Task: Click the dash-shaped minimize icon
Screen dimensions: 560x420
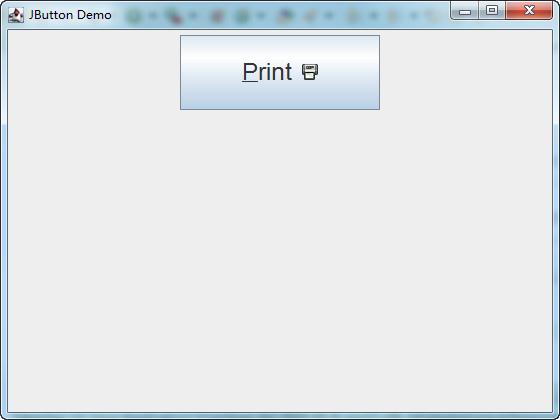Action: click(x=465, y=12)
